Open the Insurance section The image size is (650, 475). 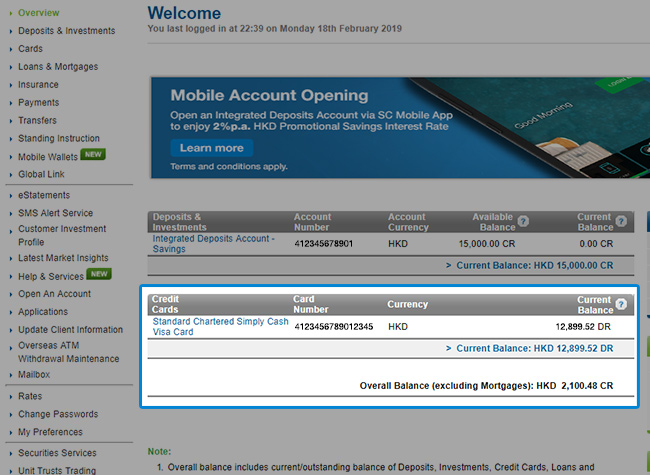[x=38, y=85]
